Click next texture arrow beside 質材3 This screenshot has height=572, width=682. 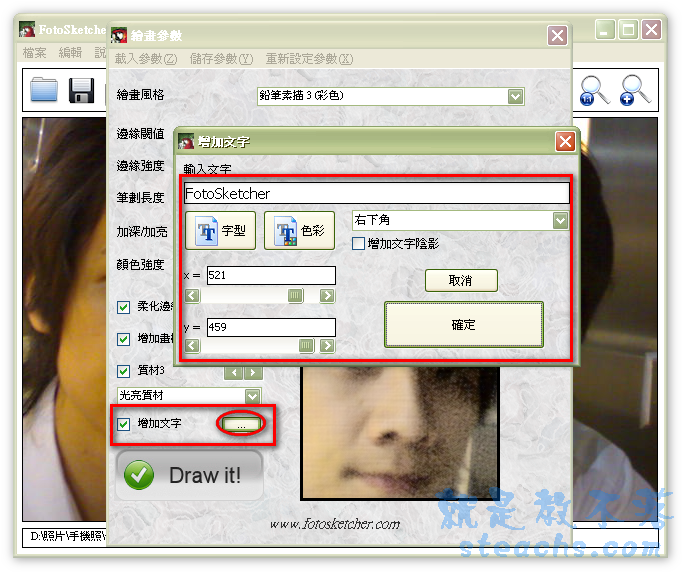[x=253, y=373]
